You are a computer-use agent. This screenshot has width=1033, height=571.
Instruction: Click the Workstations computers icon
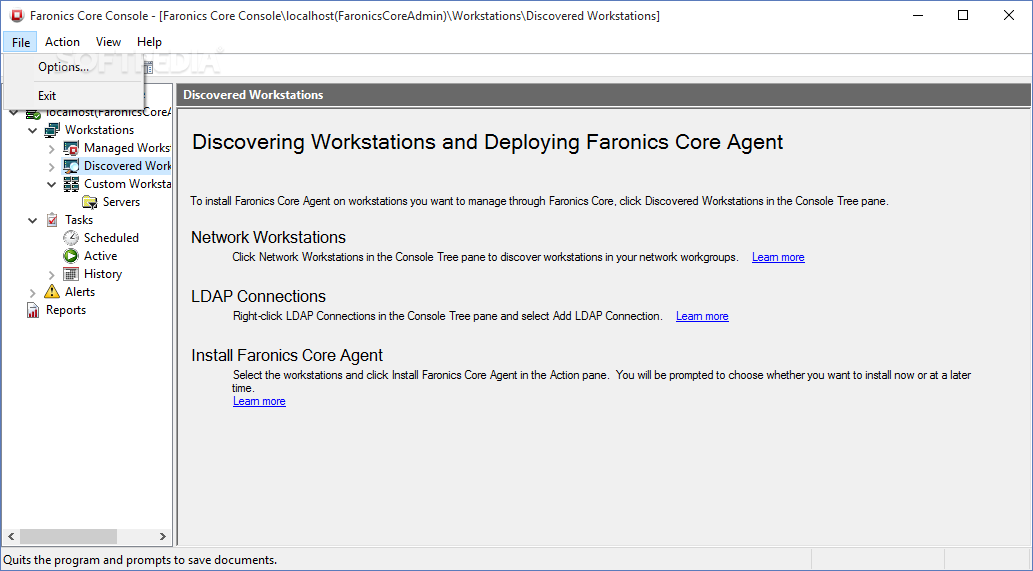tap(52, 130)
